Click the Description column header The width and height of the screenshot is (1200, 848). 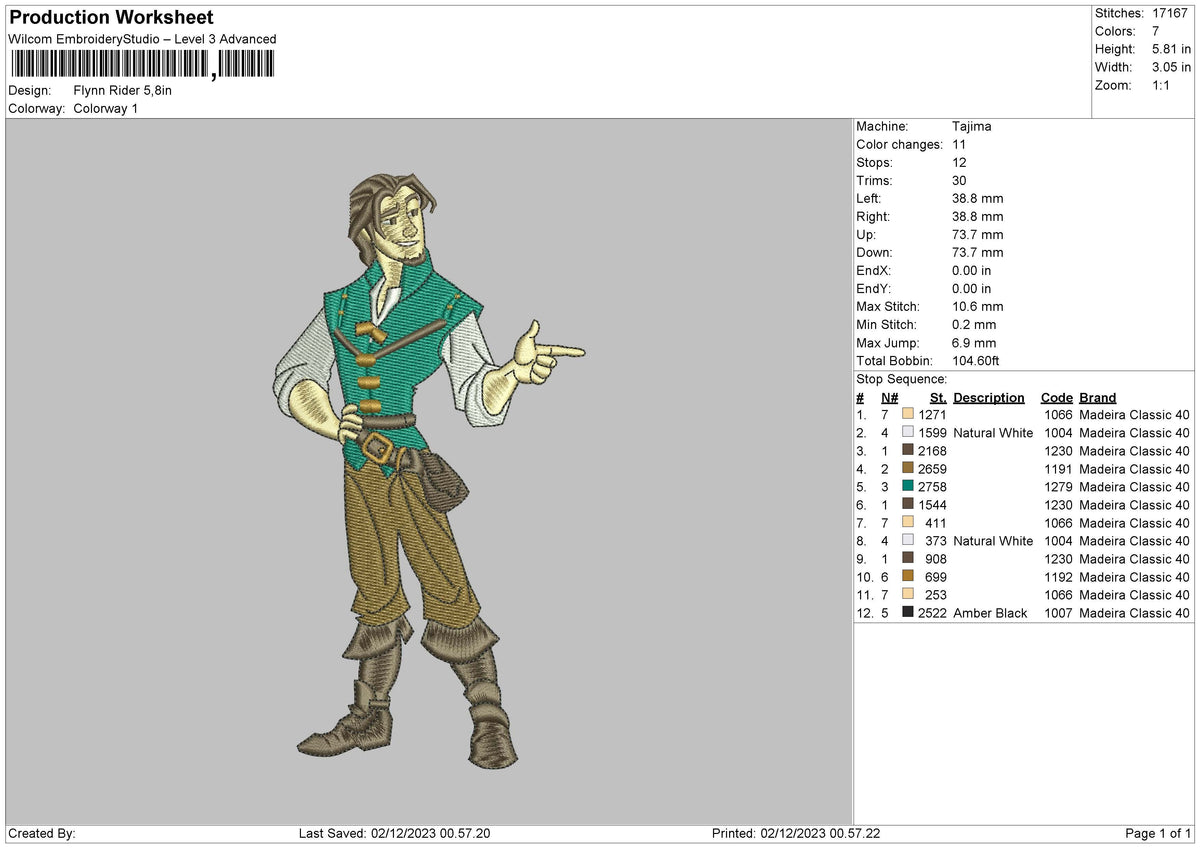pos(989,397)
